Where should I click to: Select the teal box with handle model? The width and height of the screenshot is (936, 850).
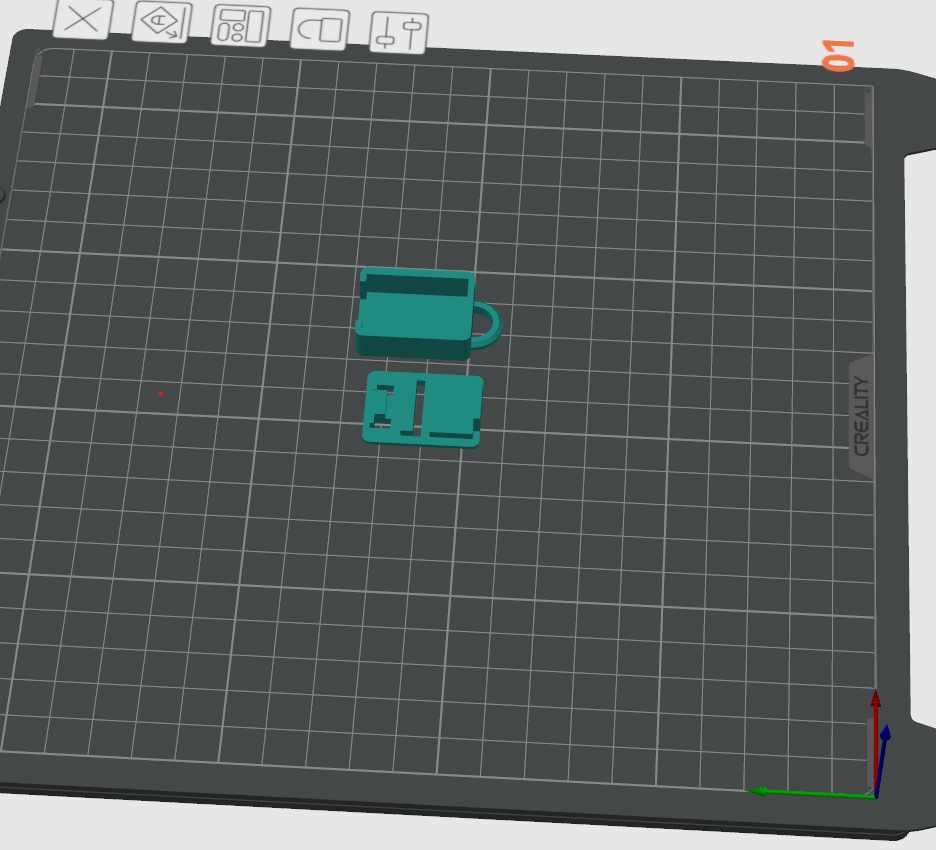coord(427,314)
